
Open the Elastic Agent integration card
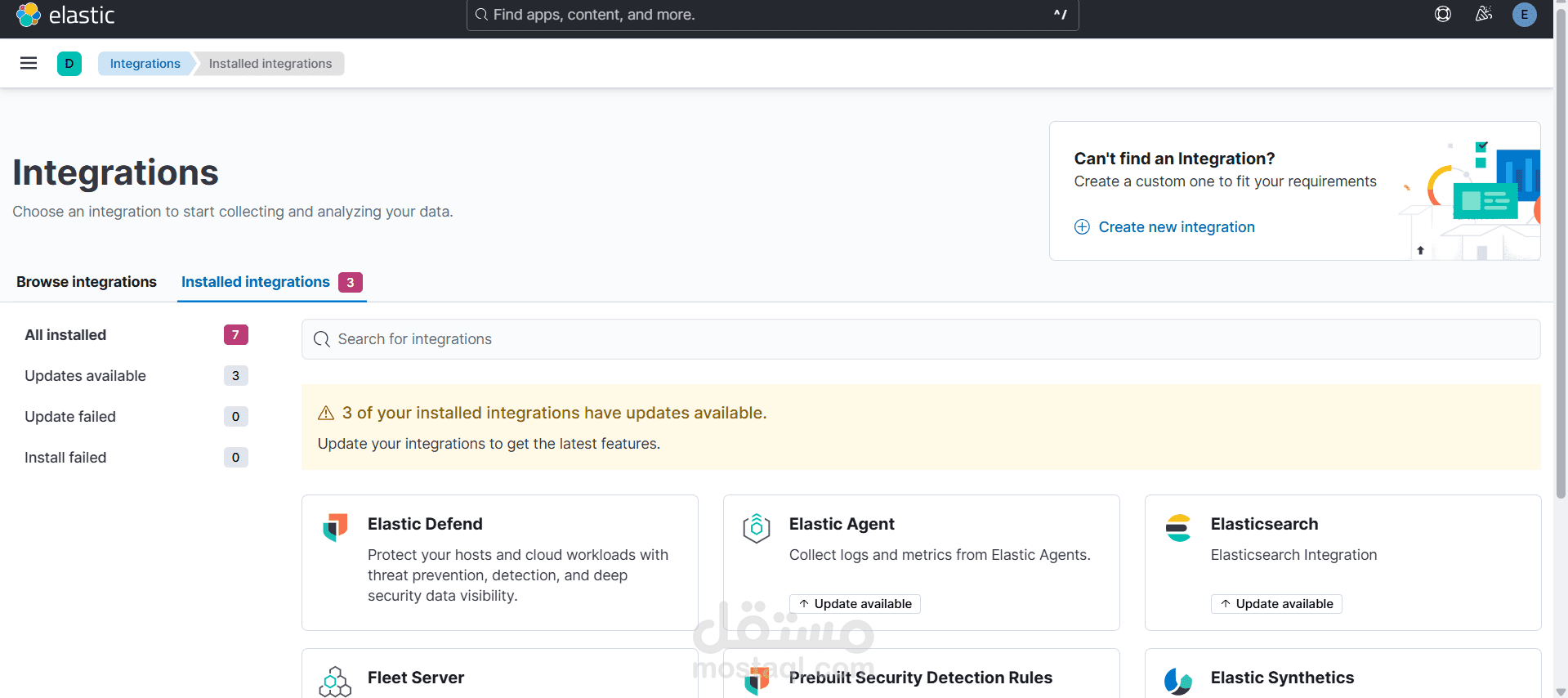pos(922,562)
